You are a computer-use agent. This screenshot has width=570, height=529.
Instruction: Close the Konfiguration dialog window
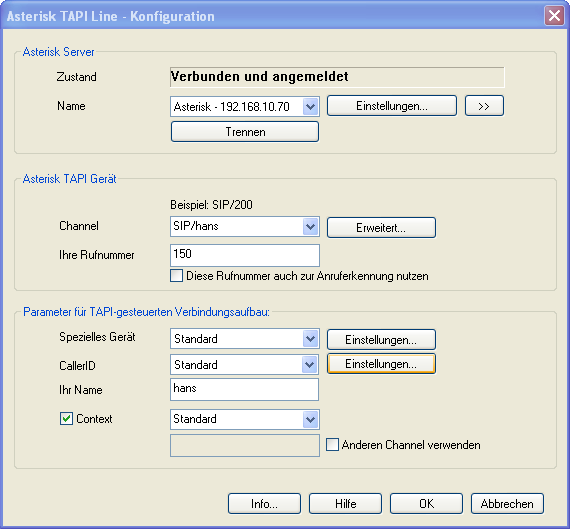coord(554,16)
